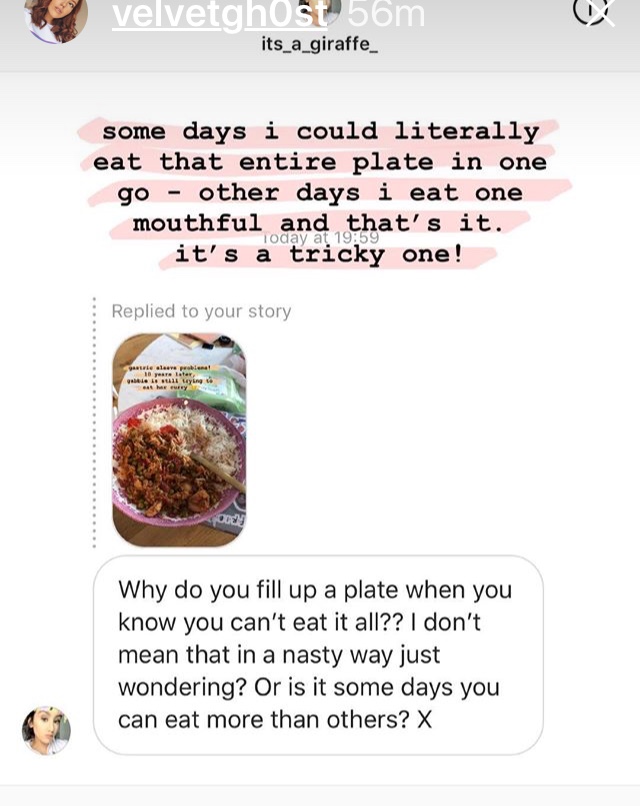Tap the velvetgh0st username link
The width and height of the screenshot is (640, 806).
click(x=220, y=15)
